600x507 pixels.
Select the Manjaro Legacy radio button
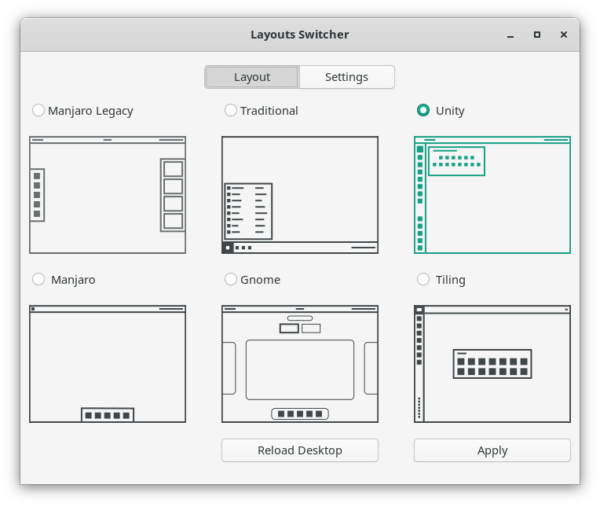[38, 110]
